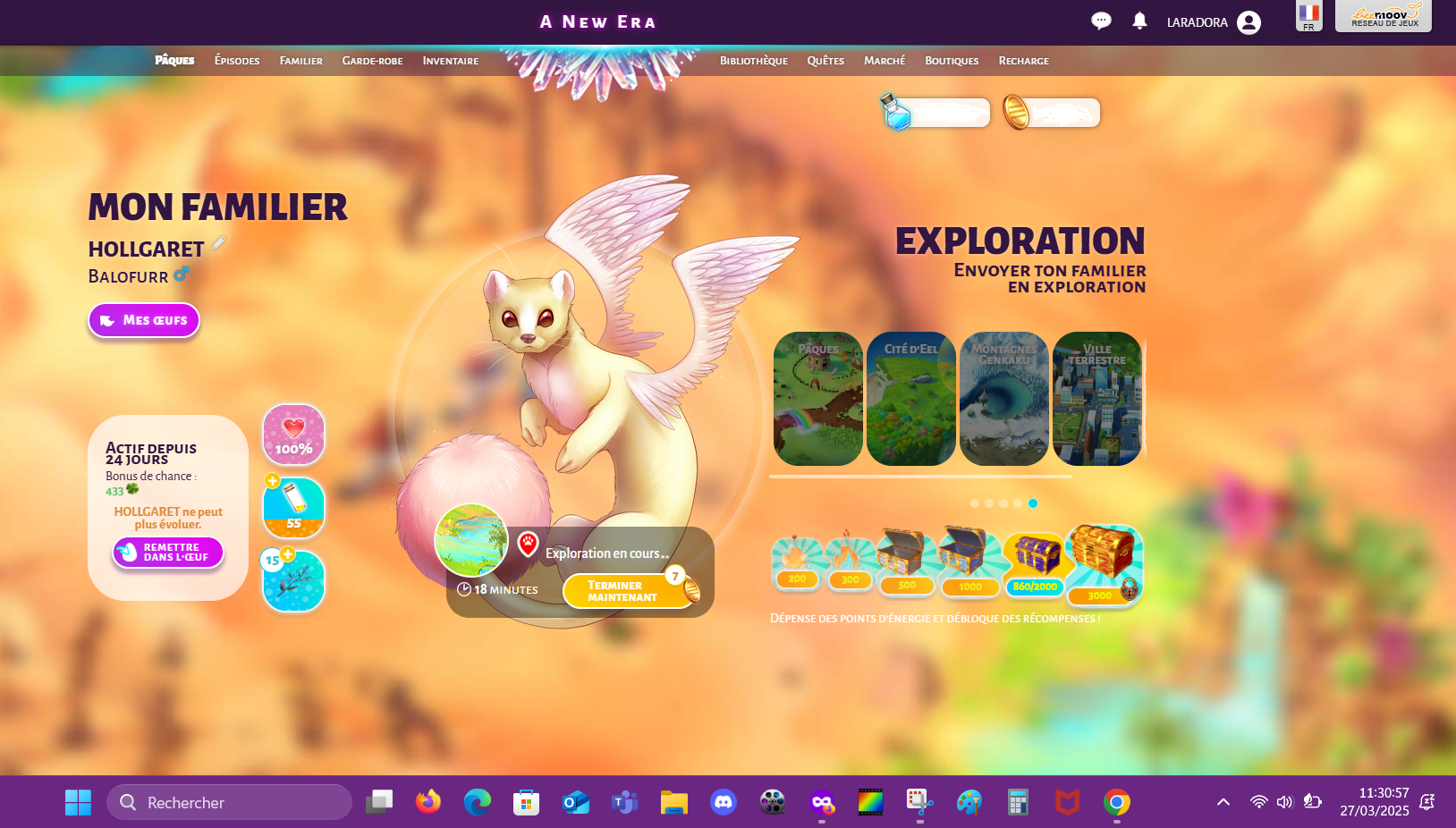Click the blue potion bottle icon

click(895, 112)
